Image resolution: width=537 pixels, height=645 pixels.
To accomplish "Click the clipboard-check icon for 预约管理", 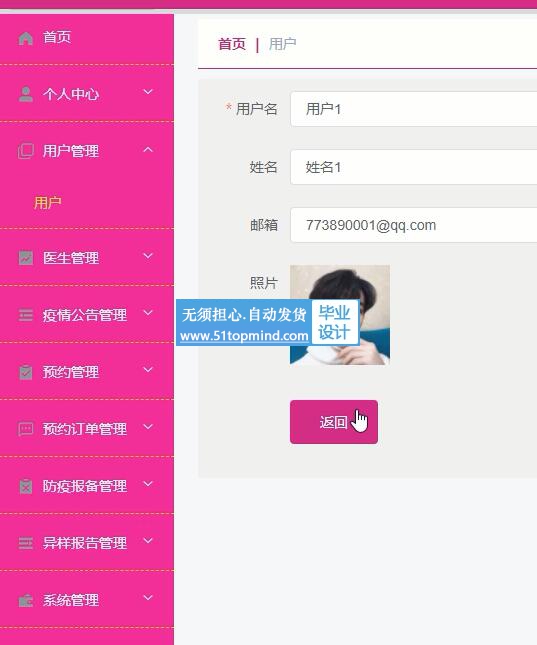I will [26, 372].
